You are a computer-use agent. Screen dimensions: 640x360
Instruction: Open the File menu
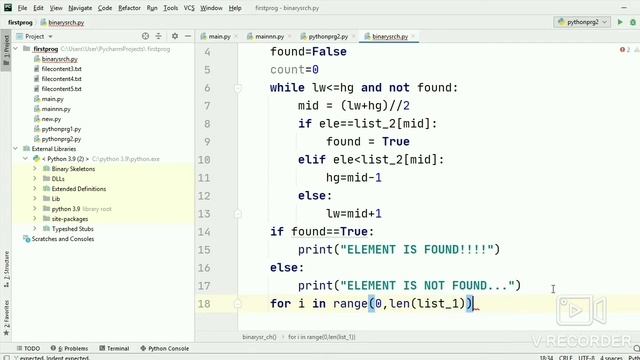tap(22, 8)
